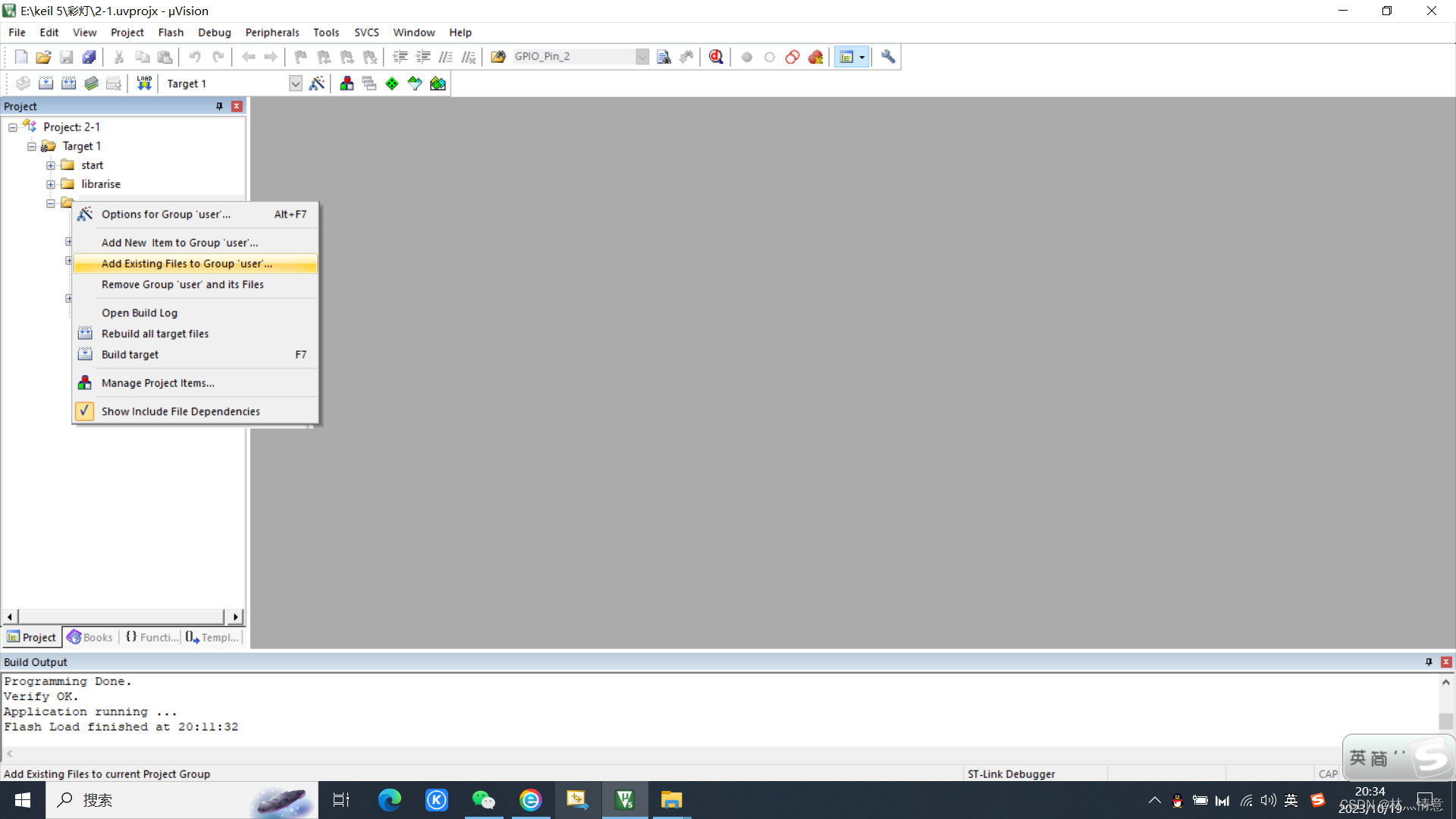Image resolution: width=1456 pixels, height=819 pixels.
Task: Switch to the Books tab
Action: (x=89, y=637)
